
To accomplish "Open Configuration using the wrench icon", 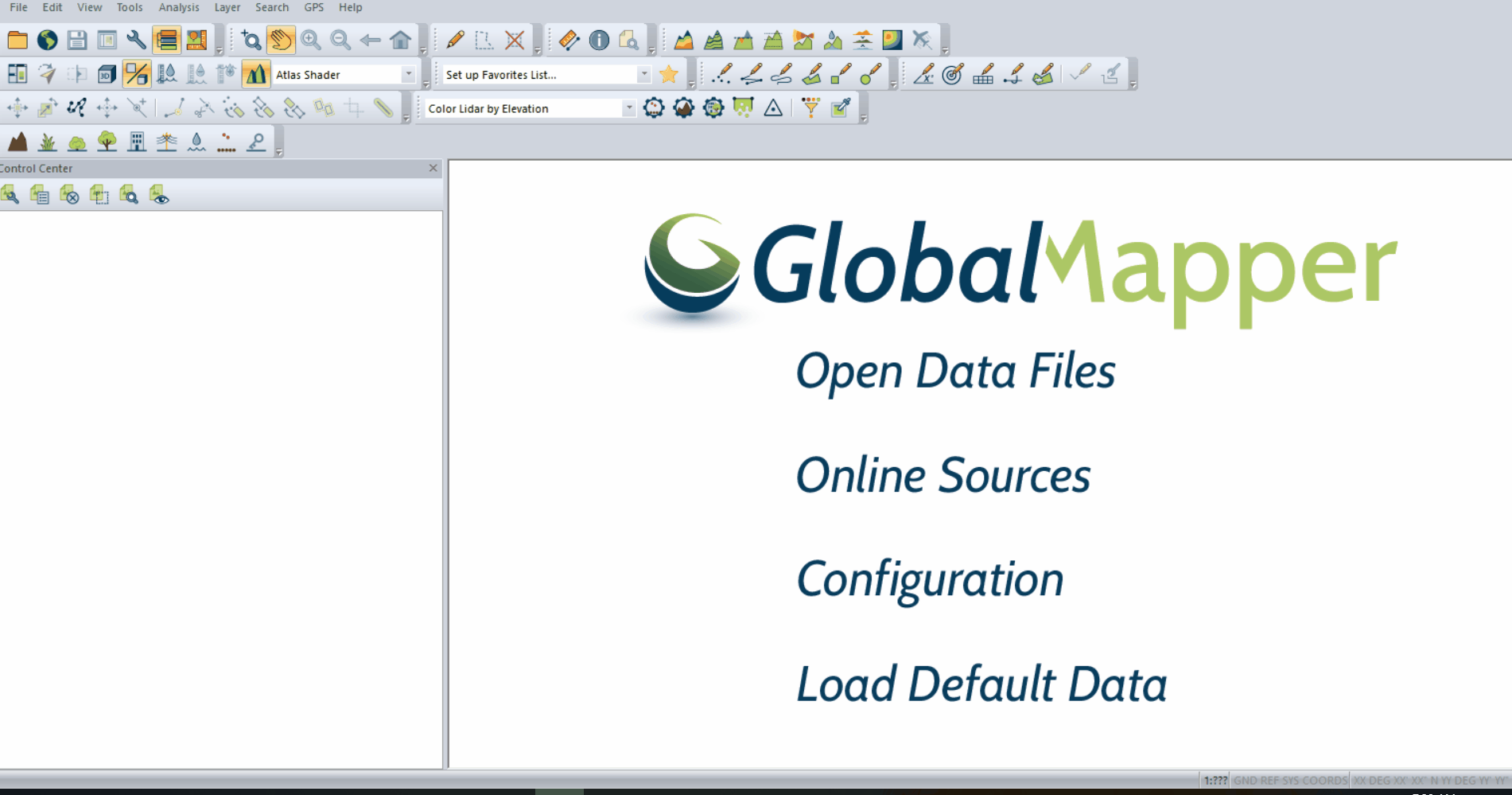I will (x=136, y=40).
